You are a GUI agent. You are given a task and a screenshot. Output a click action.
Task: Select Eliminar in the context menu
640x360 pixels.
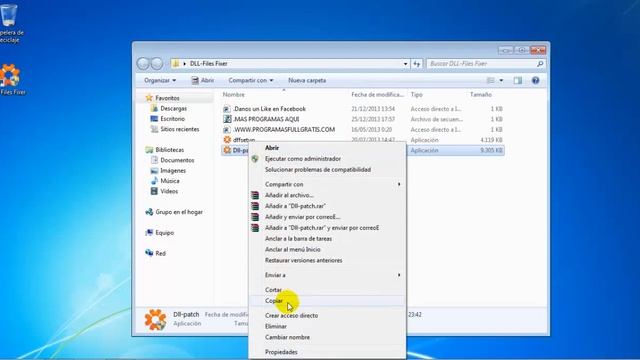(x=276, y=327)
